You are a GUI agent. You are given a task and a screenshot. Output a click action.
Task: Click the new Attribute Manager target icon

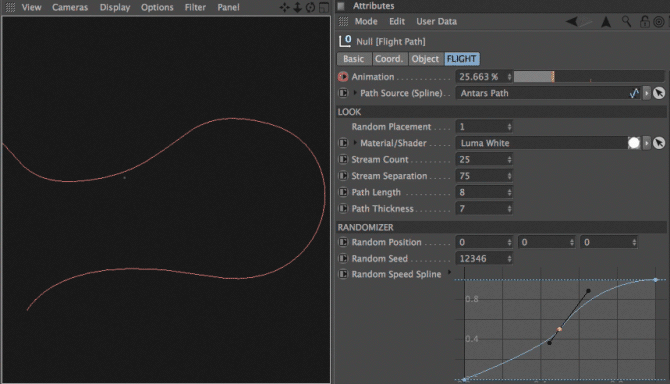coord(659,22)
